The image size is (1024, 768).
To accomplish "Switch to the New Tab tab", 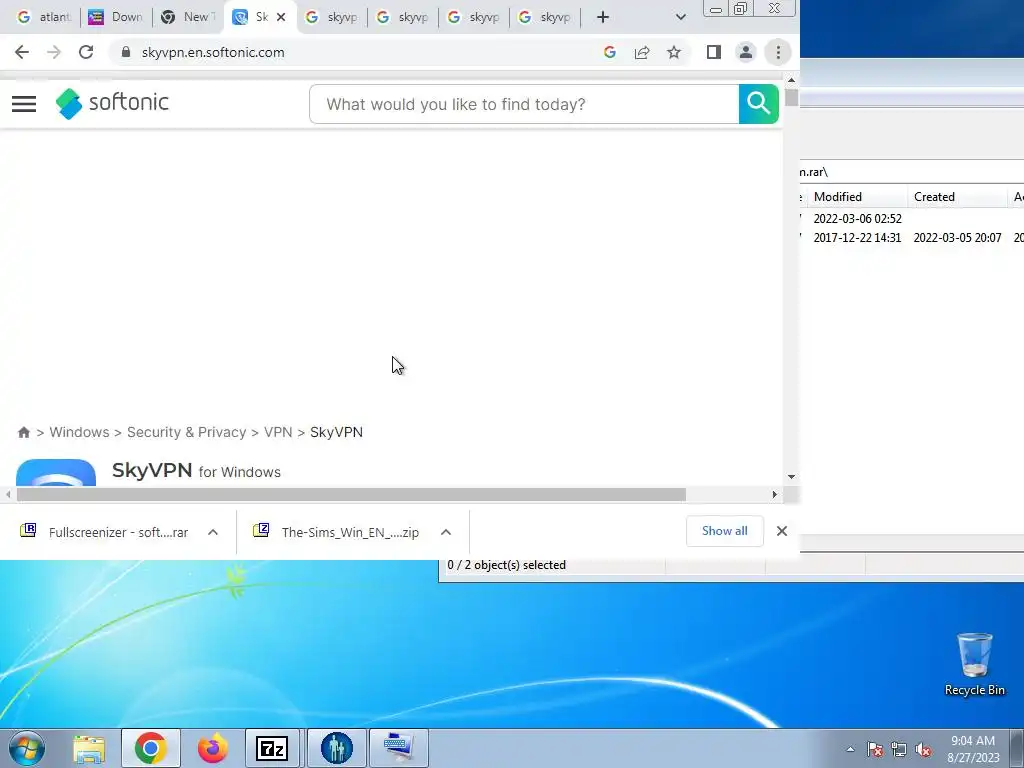I will click(188, 17).
